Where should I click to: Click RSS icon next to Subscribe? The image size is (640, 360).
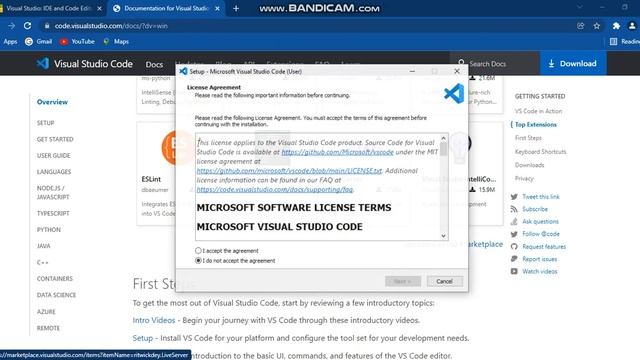(514, 209)
